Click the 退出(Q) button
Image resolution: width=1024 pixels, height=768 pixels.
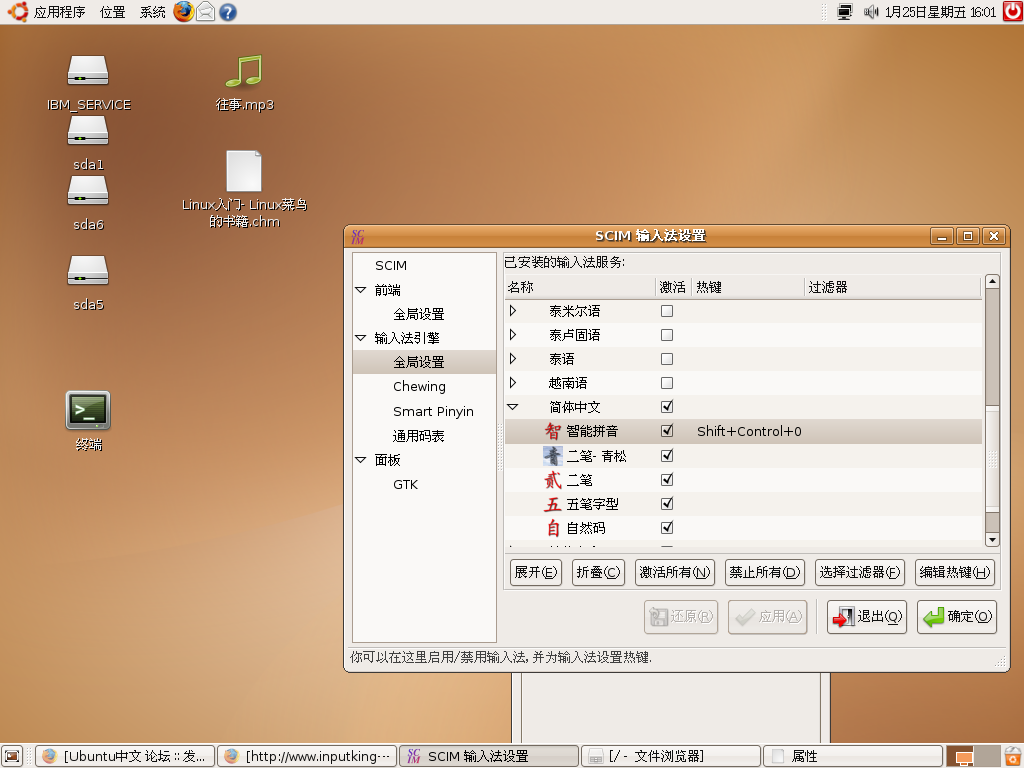867,616
